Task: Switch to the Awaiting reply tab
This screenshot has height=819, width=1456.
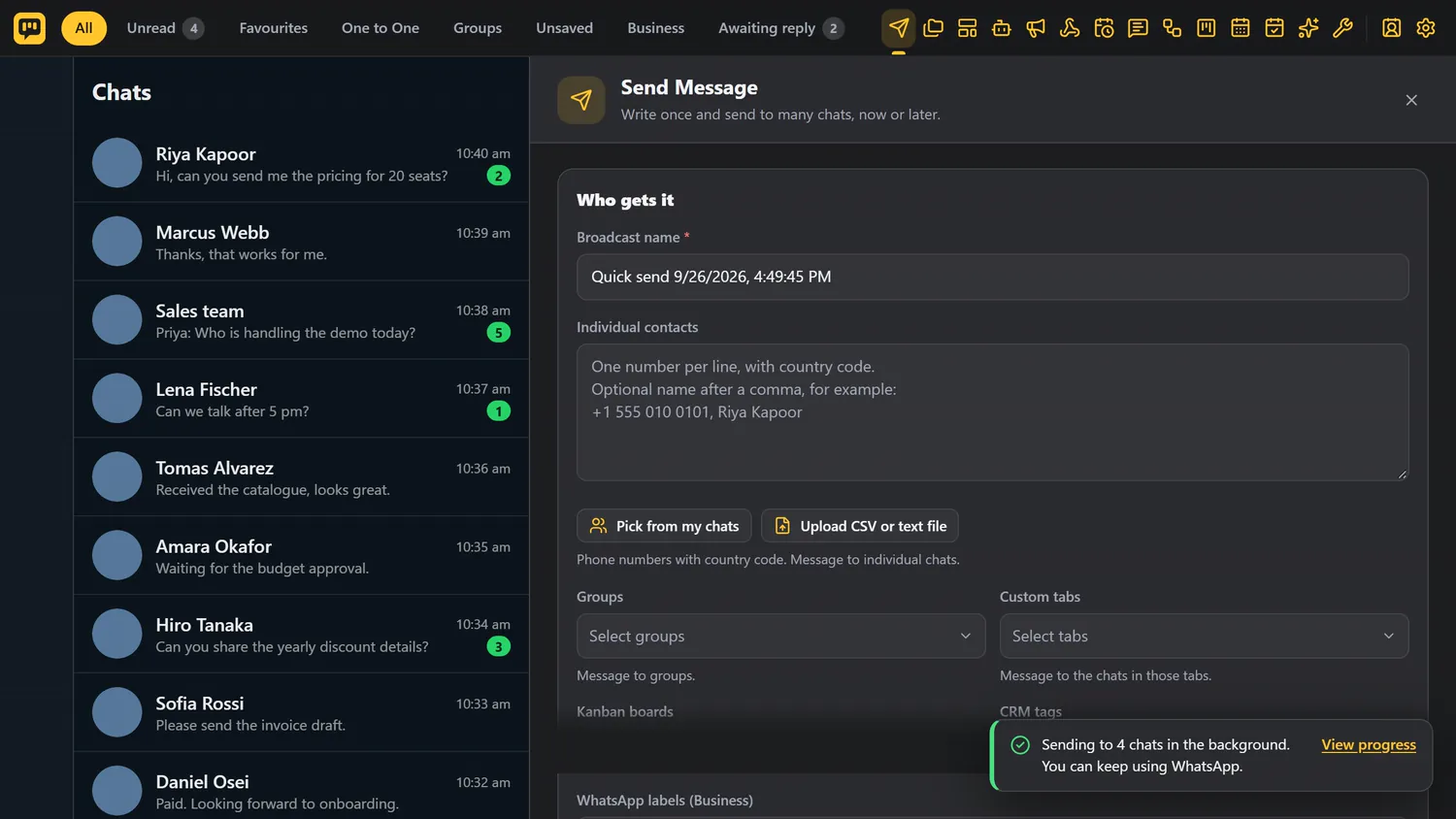Action: [x=780, y=28]
